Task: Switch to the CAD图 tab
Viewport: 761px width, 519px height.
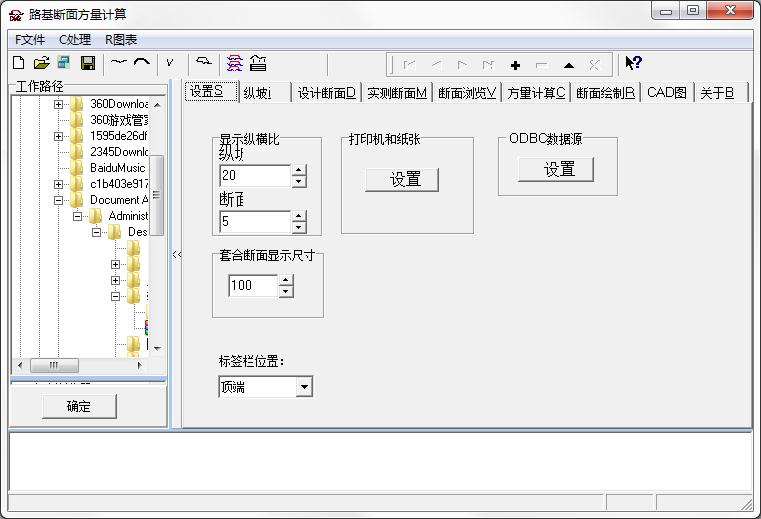Action: click(x=667, y=93)
